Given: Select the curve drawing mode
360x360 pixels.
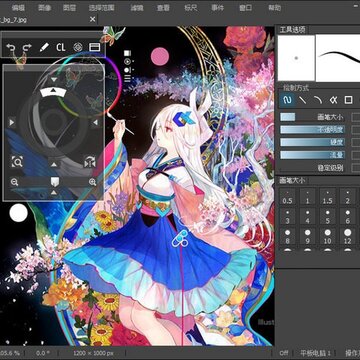Looking at the screenshot, I should coord(318,100).
